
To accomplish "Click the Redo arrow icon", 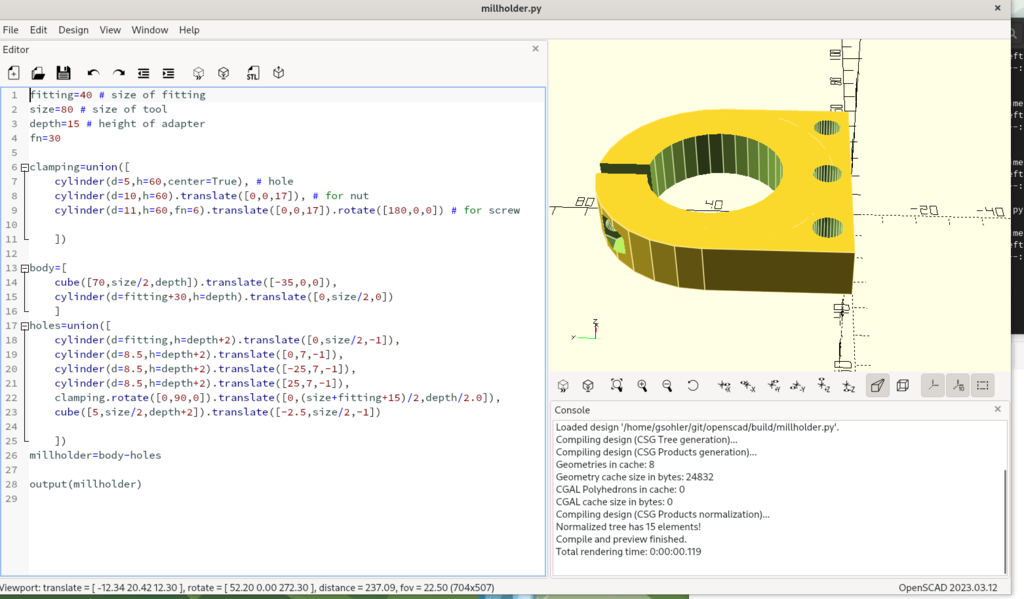I will coord(118,73).
